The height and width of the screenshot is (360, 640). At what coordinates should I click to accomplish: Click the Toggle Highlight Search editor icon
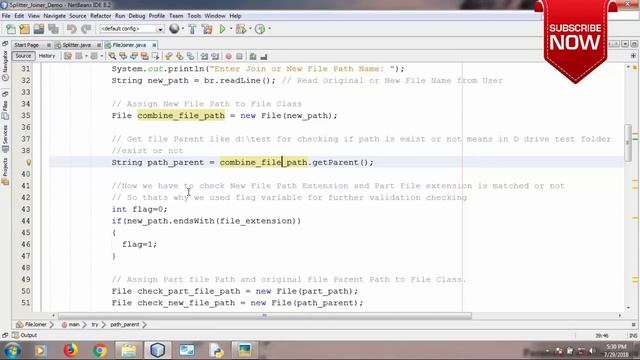click(x=144, y=56)
